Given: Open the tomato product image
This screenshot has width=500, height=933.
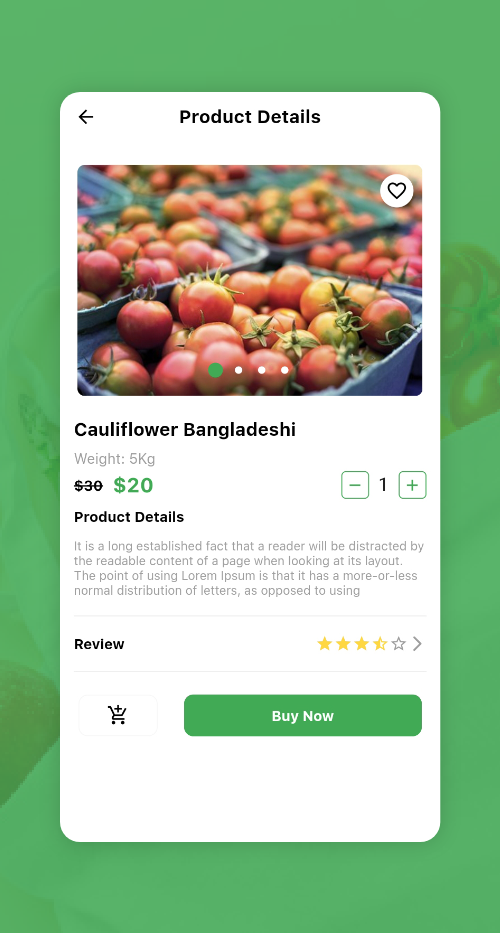Looking at the screenshot, I should tap(249, 280).
